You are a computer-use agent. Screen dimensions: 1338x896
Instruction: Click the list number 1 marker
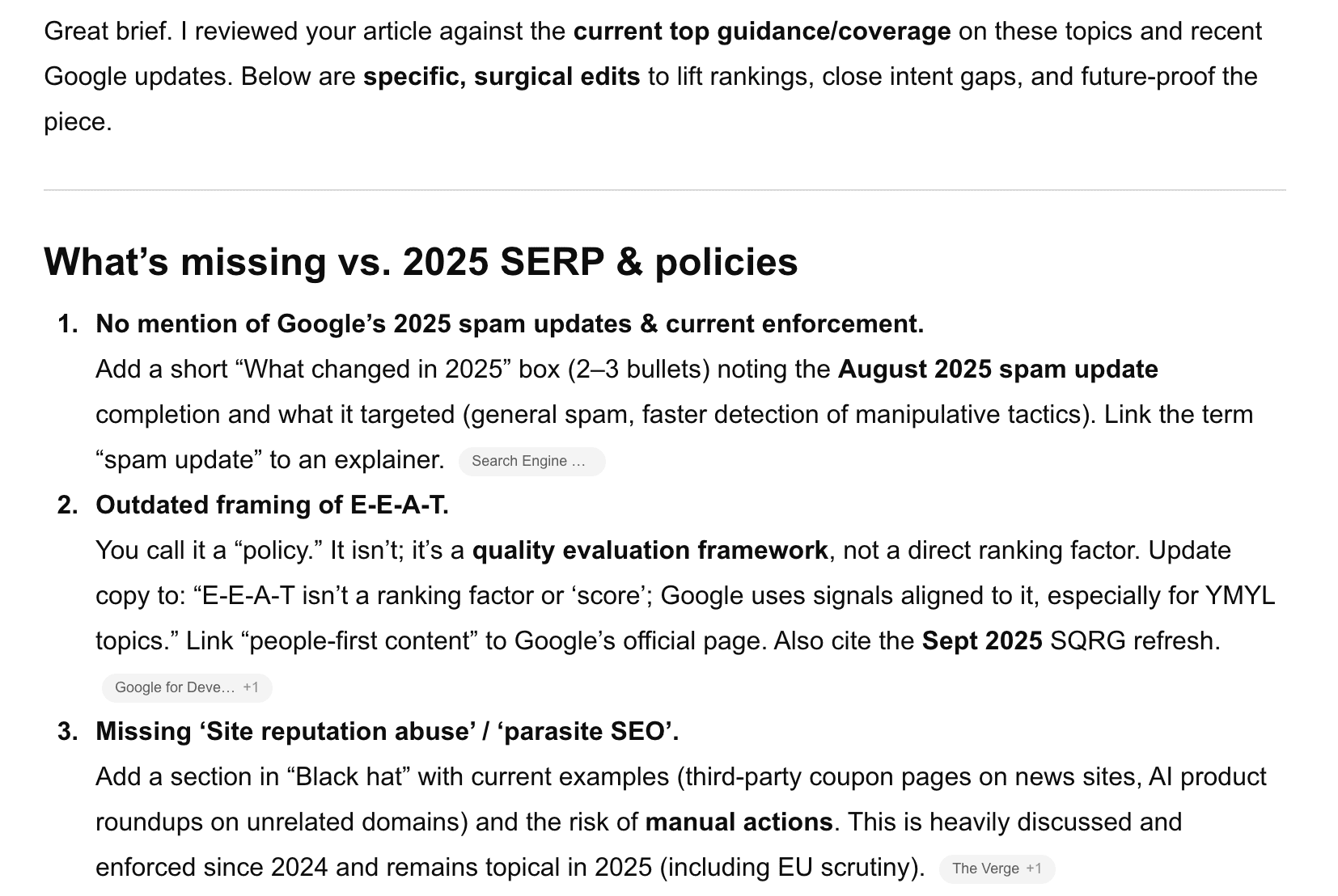click(68, 324)
